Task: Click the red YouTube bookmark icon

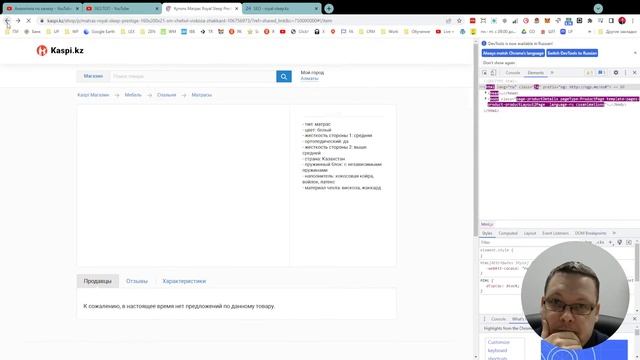Action: click(282, 31)
